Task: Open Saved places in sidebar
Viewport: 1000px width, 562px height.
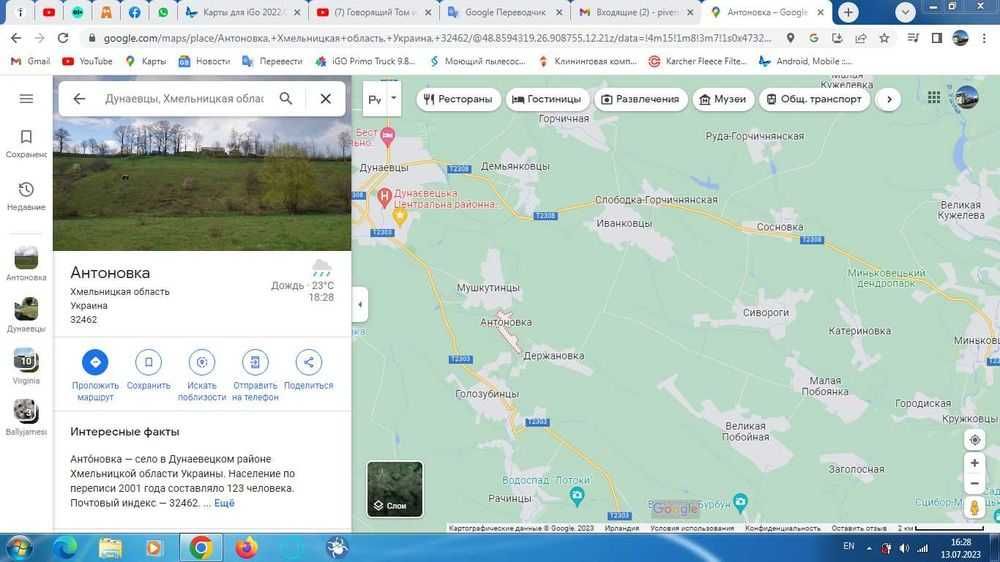Action: (x=26, y=144)
